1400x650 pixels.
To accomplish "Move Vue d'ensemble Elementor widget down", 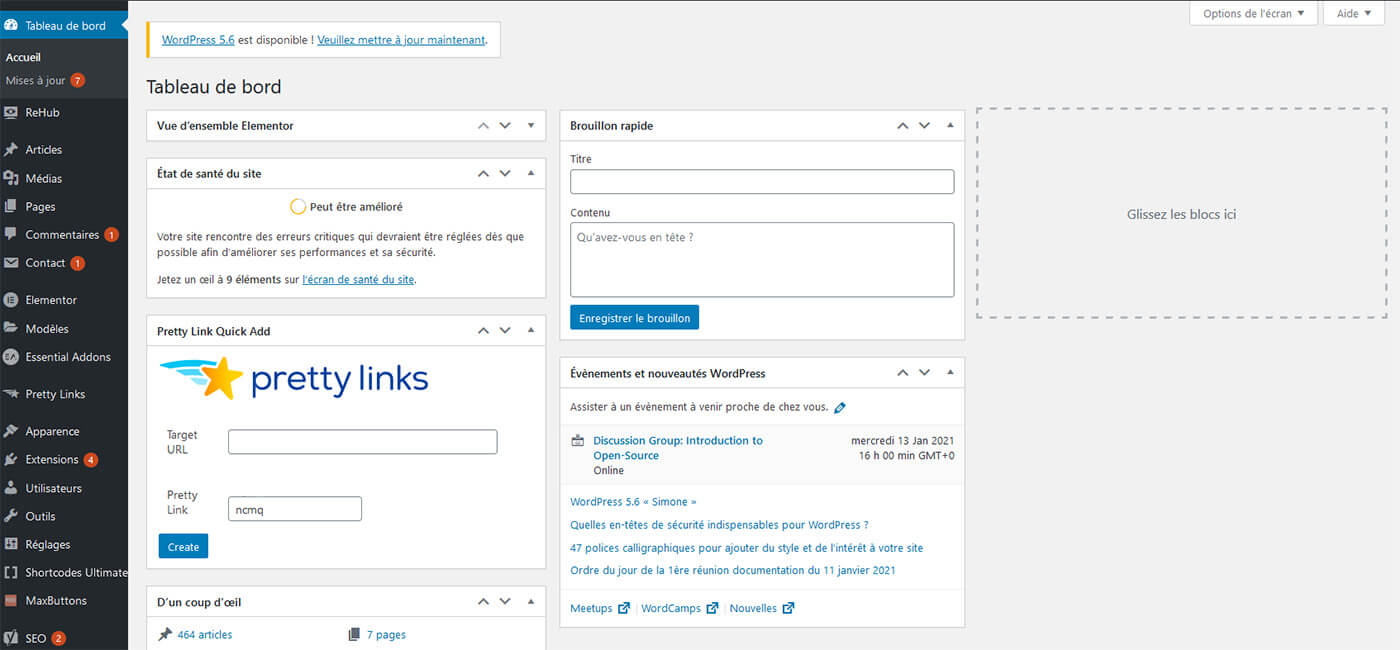I will [x=505, y=126].
